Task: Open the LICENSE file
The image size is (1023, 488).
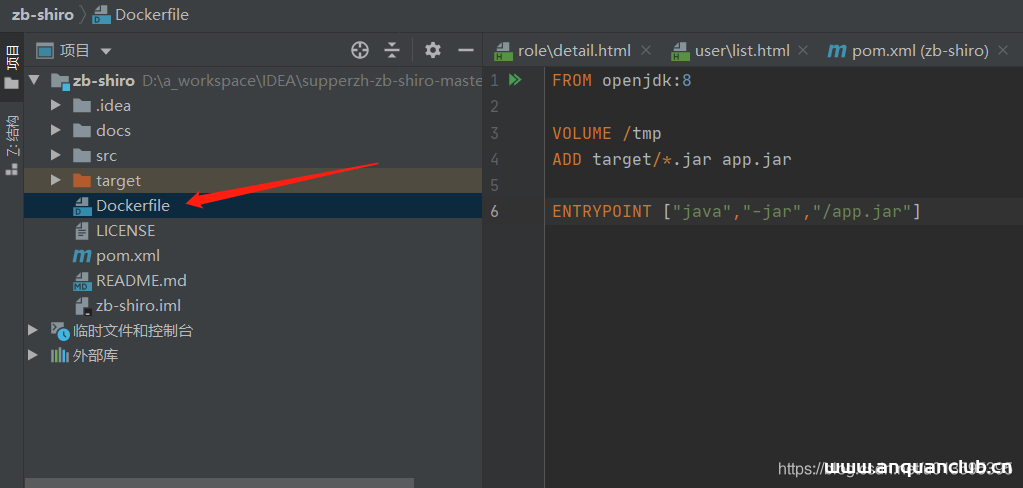Action: tap(125, 231)
